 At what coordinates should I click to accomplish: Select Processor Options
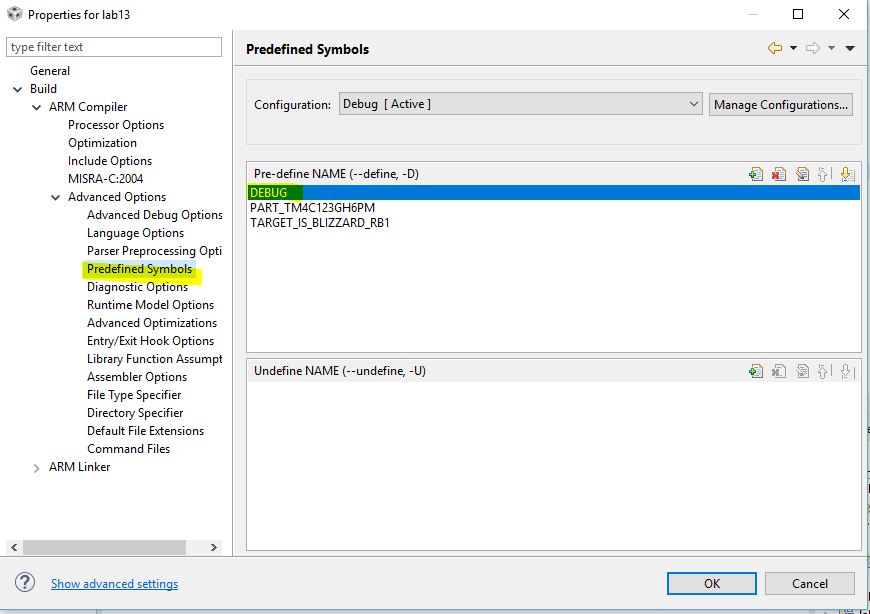click(x=116, y=125)
